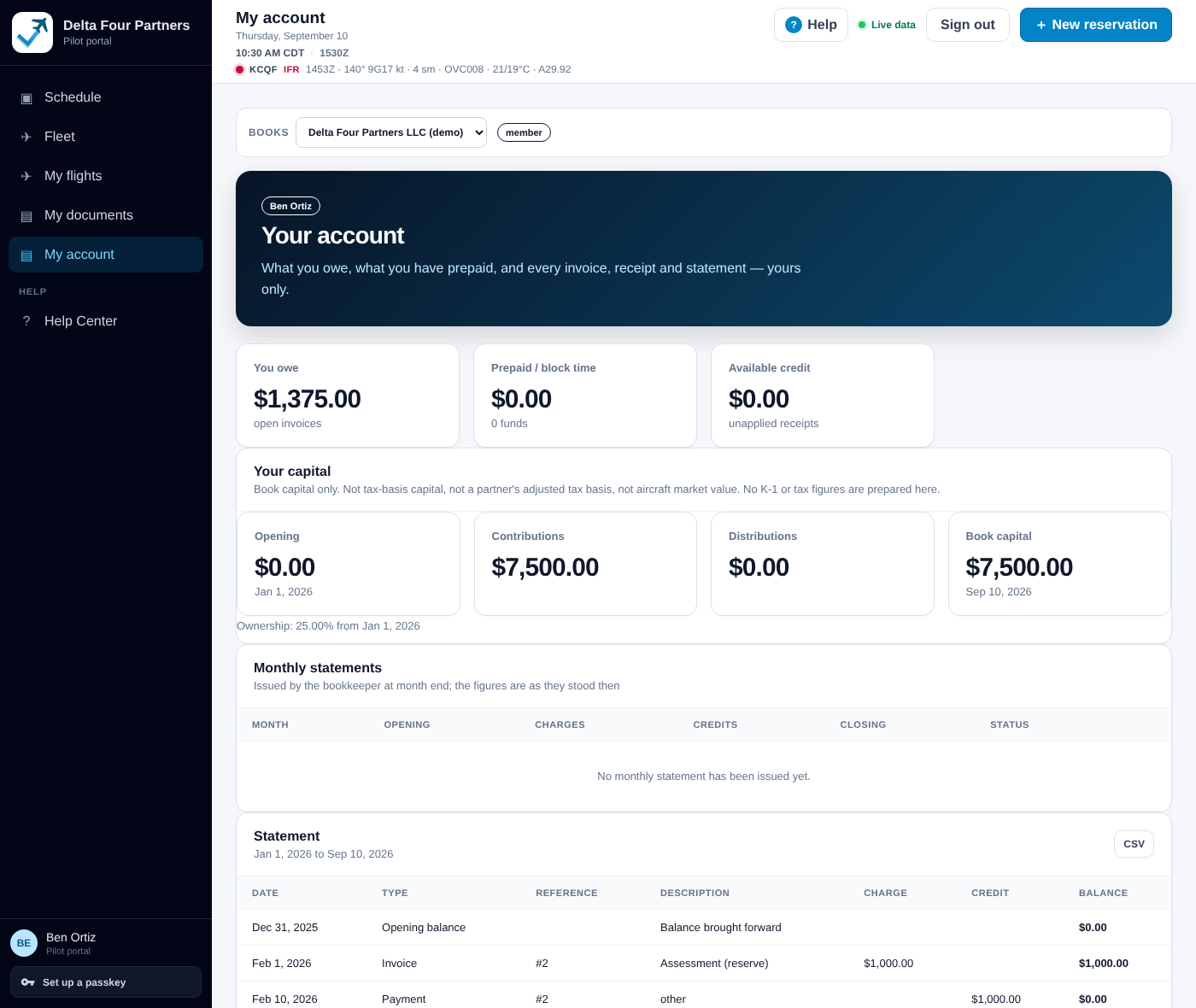Click the Feb 1, 2026 date cell
Screen dimensions: 1196x1008
pos(281,964)
